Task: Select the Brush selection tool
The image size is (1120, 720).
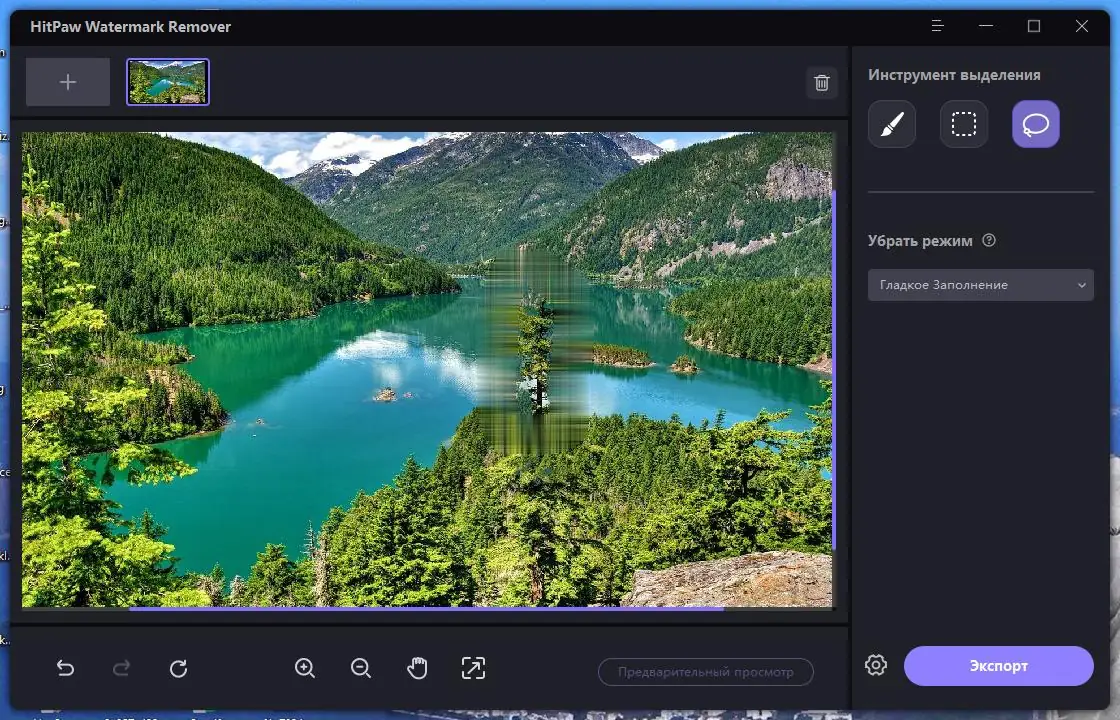Action: click(x=892, y=124)
